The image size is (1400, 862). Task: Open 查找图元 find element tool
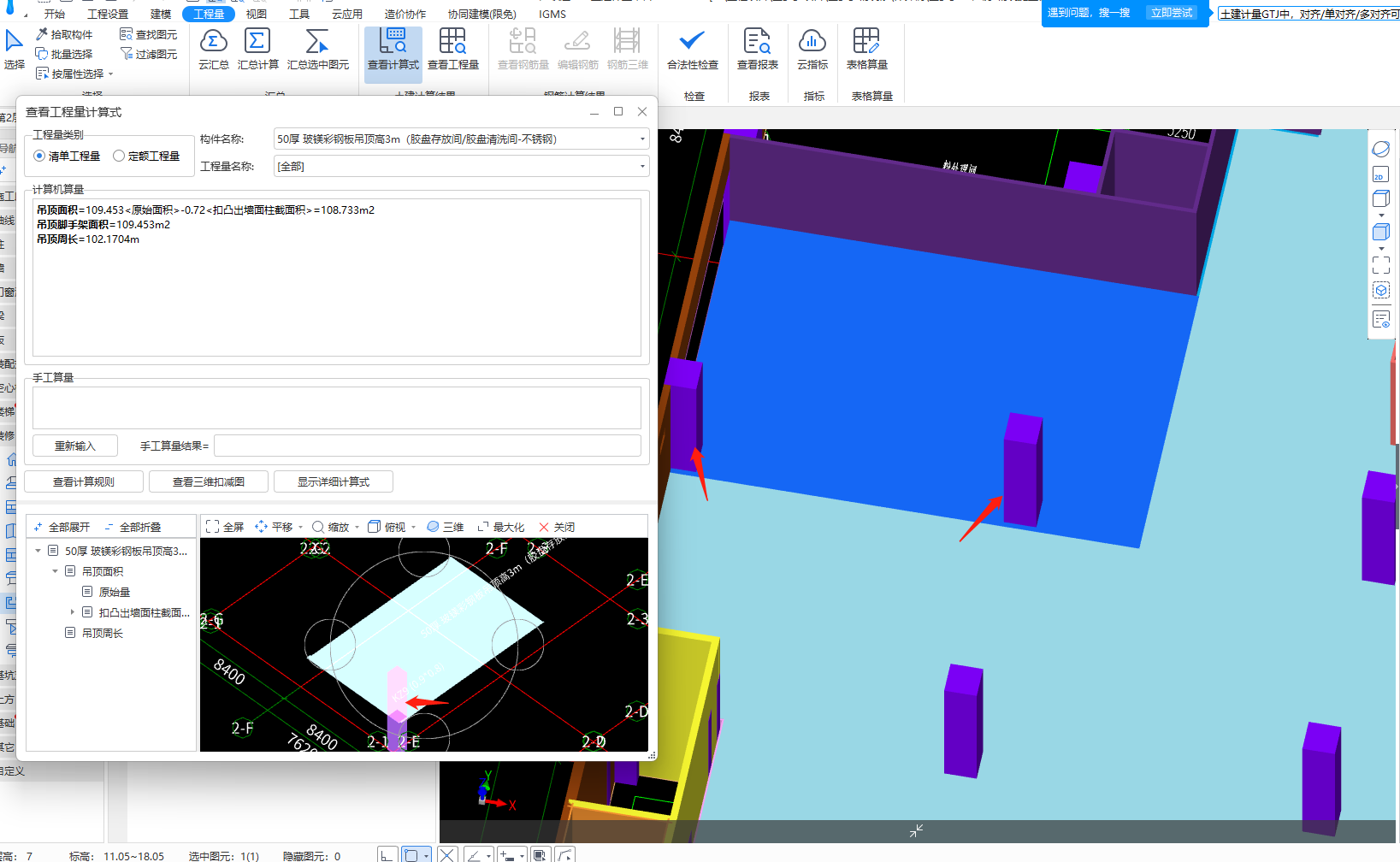coord(149,34)
